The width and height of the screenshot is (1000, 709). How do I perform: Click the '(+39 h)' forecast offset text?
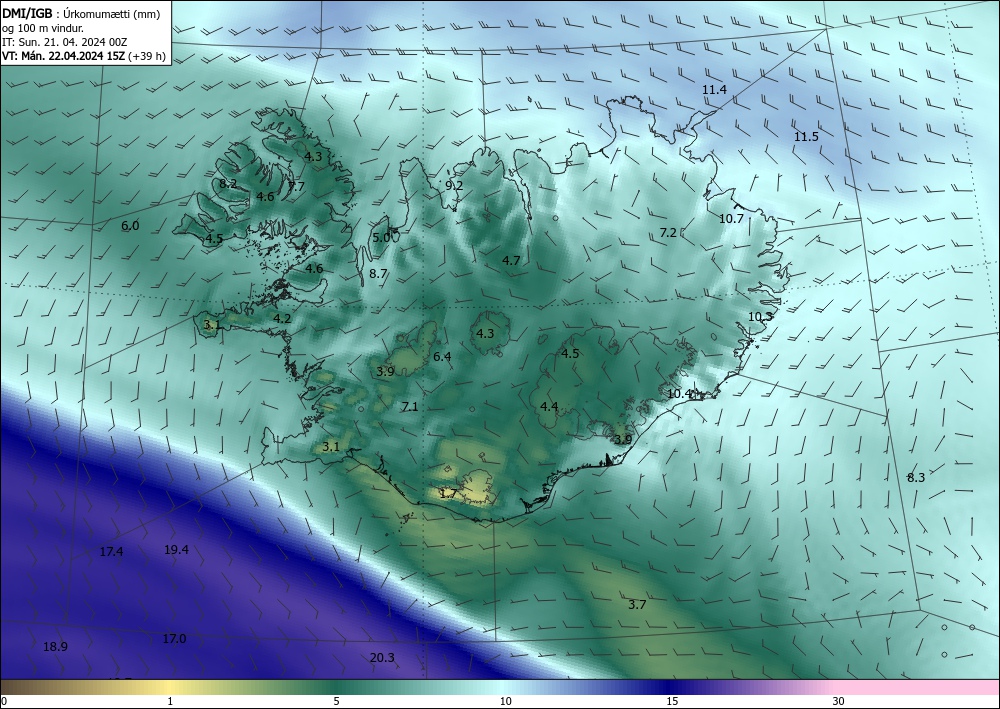point(147,56)
